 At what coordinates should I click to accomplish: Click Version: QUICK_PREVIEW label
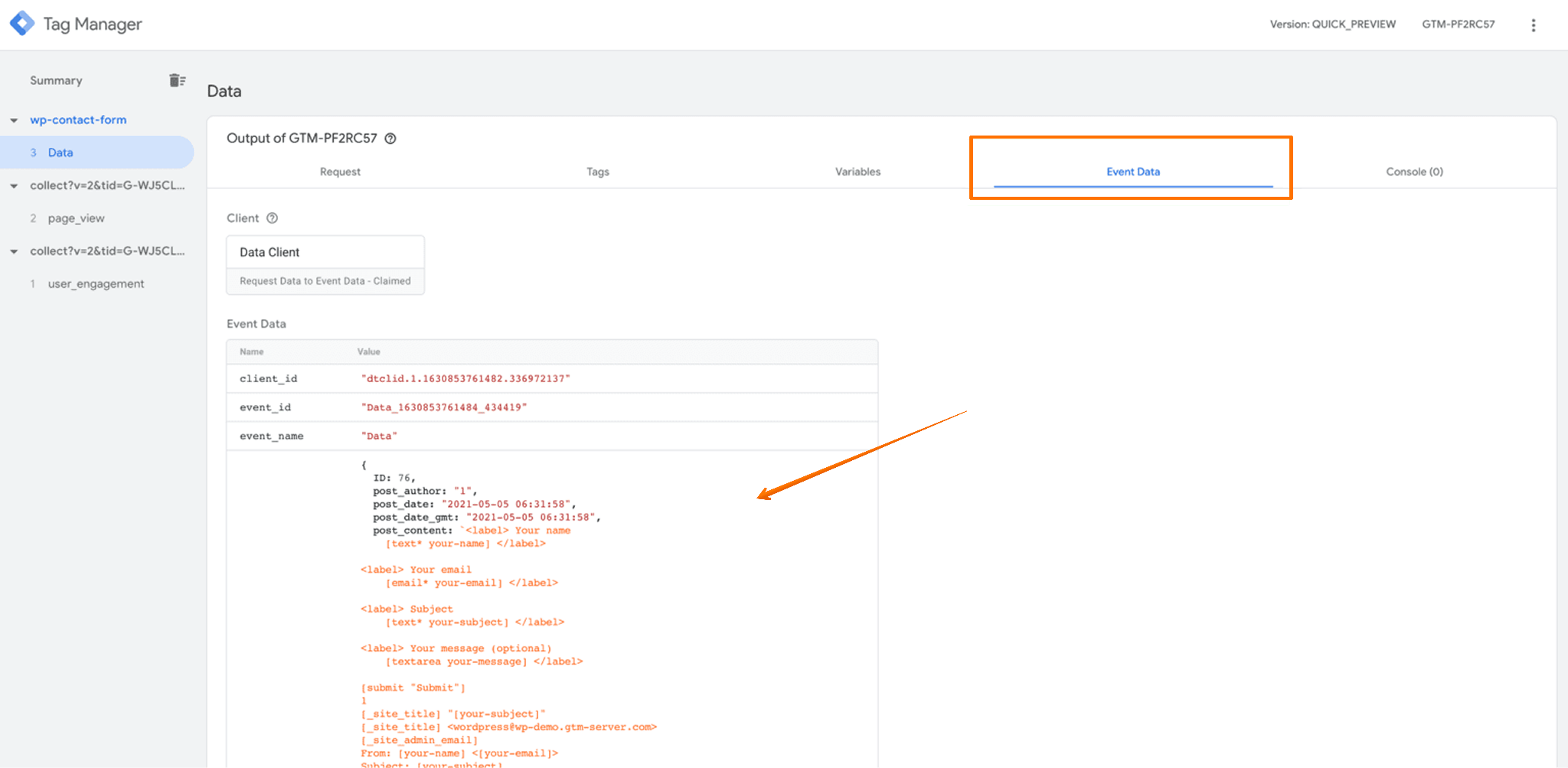[1332, 25]
